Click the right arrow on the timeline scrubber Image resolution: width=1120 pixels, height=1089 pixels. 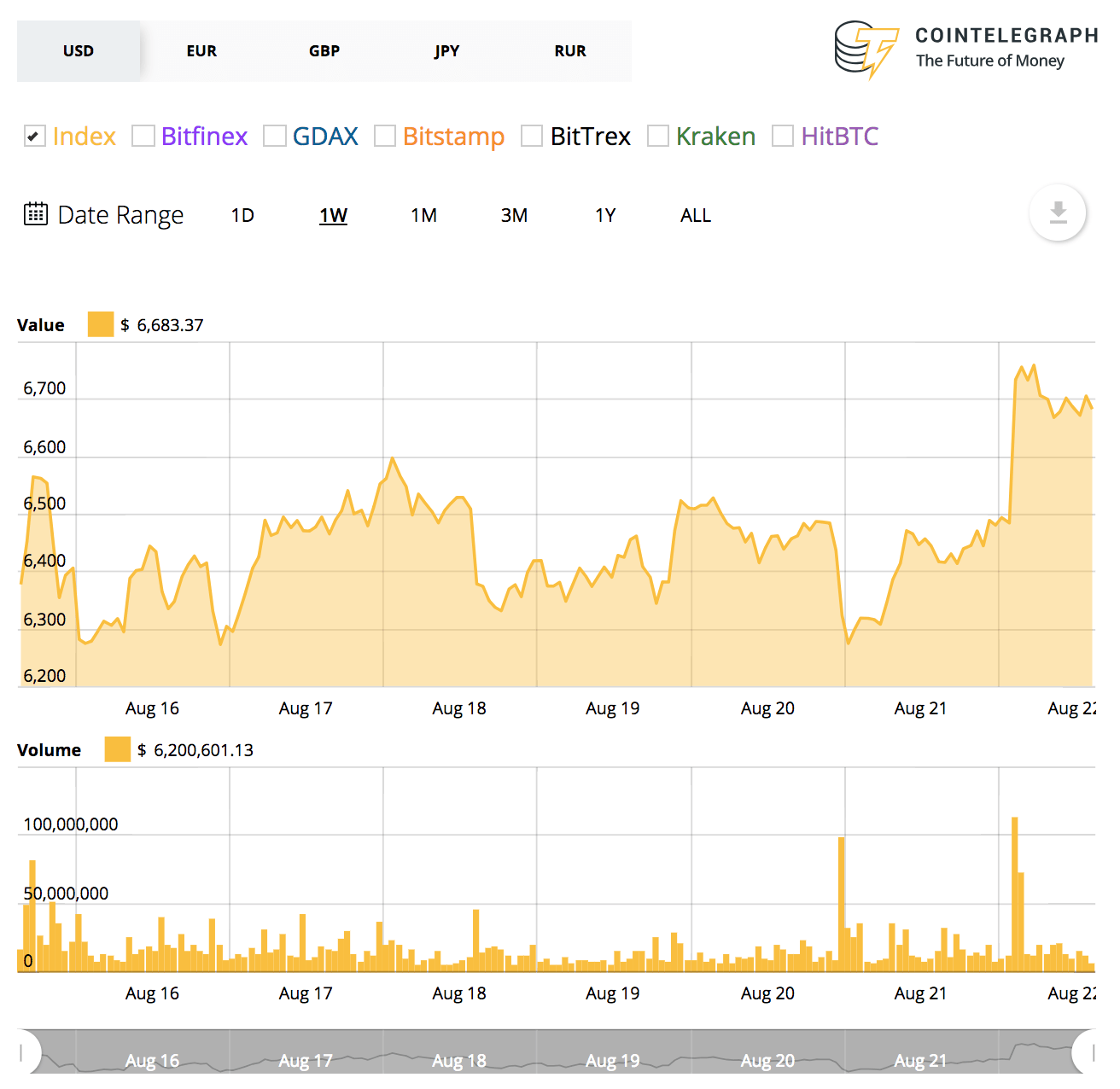[x=1095, y=1052]
